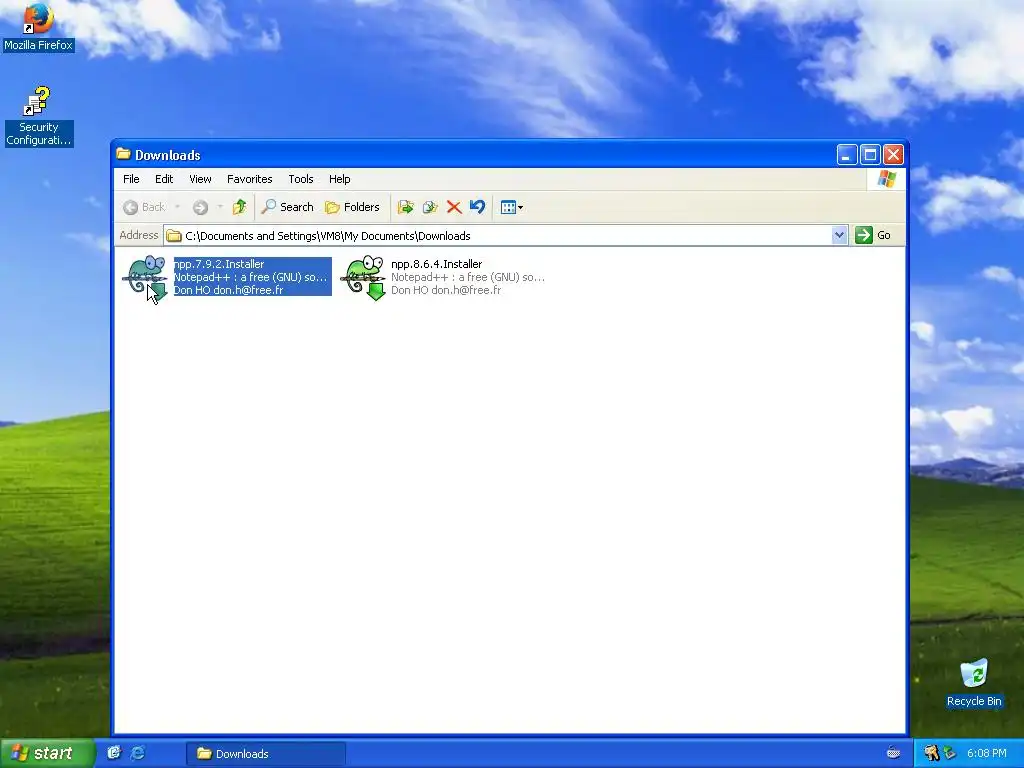Click the Go button

(x=873, y=235)
